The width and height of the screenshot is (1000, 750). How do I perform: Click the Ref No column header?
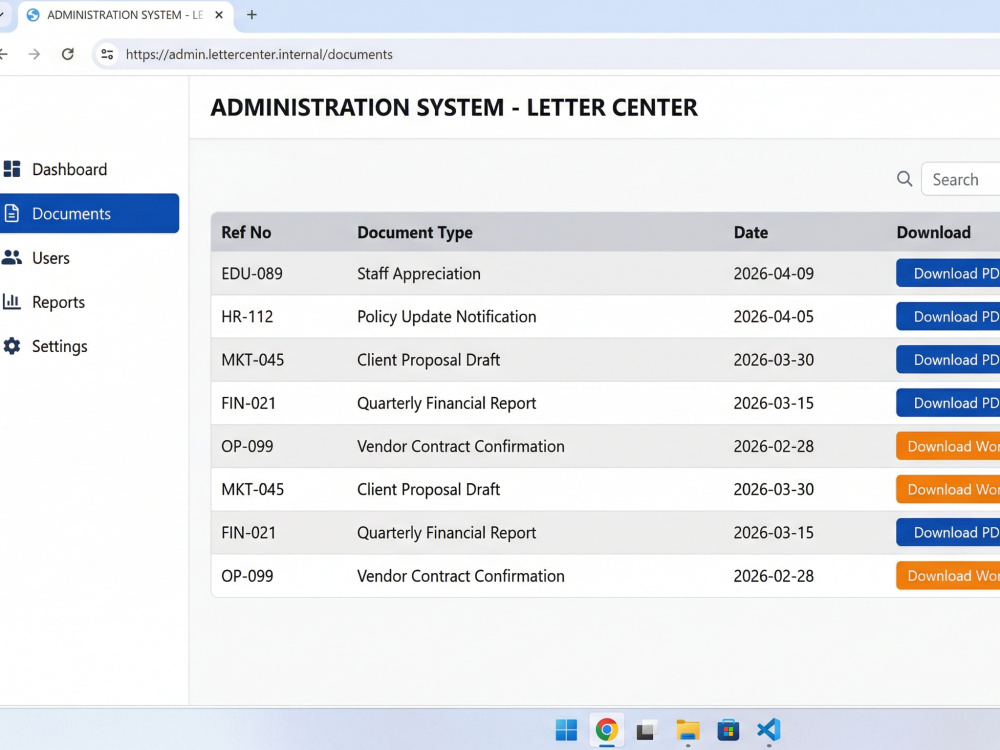(x=246, y=232)
